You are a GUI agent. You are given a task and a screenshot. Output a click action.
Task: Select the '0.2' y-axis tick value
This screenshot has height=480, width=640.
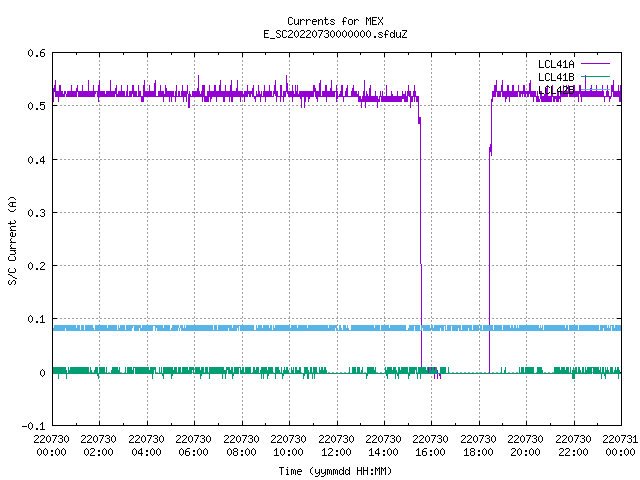(x=36, y=266)
